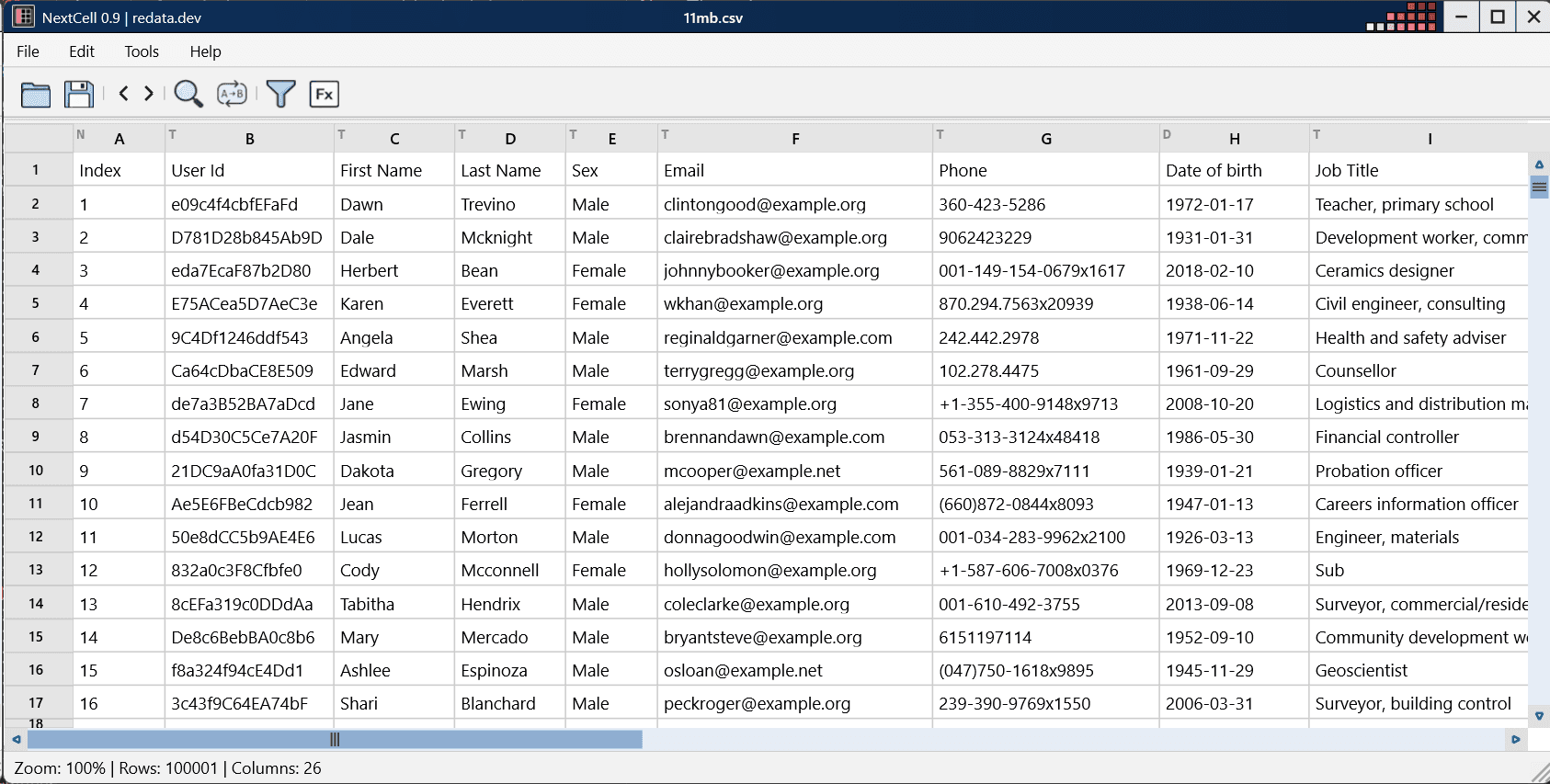Select the 'Date of birth' header cell

(x=1235, y=170)
